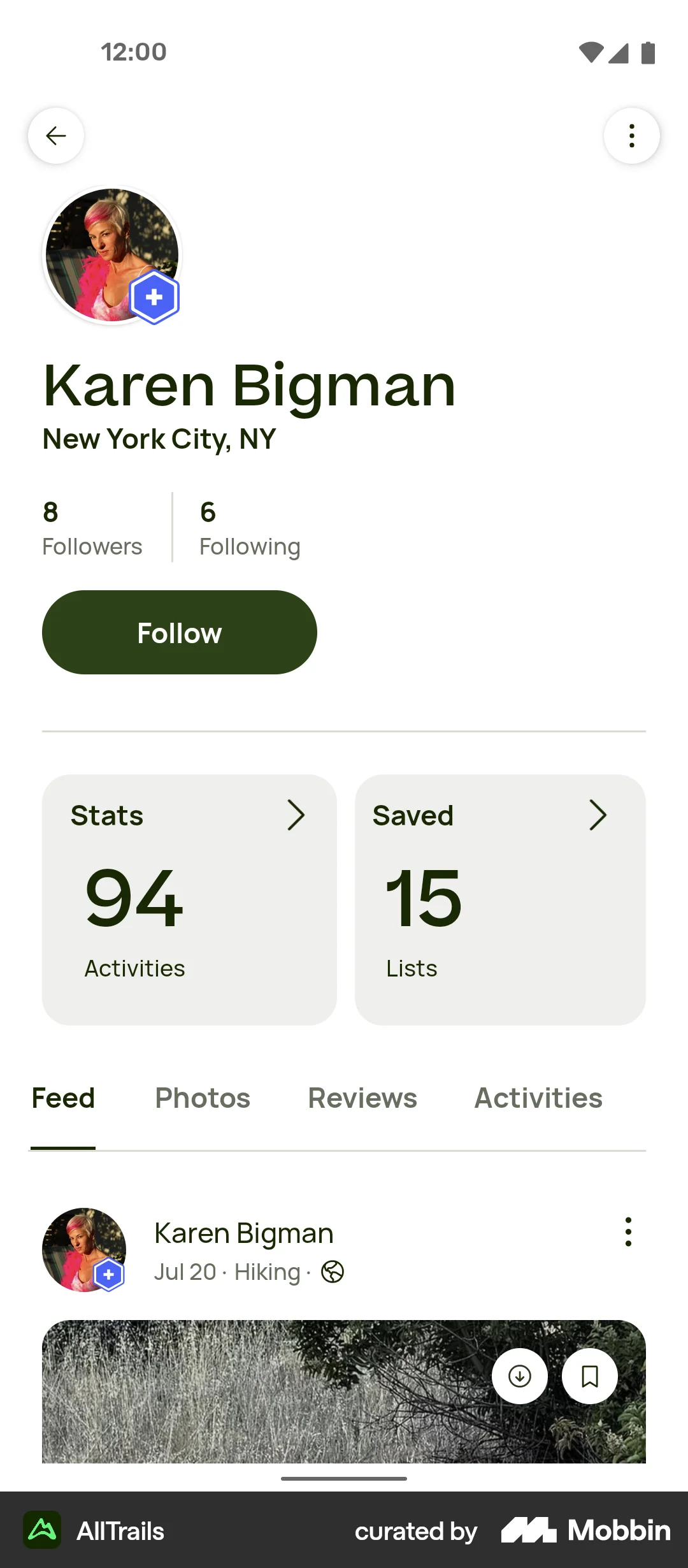This screenshot has height=1568, width=688.
Task: View the 8 Followers list
Action: coord(92,528)
